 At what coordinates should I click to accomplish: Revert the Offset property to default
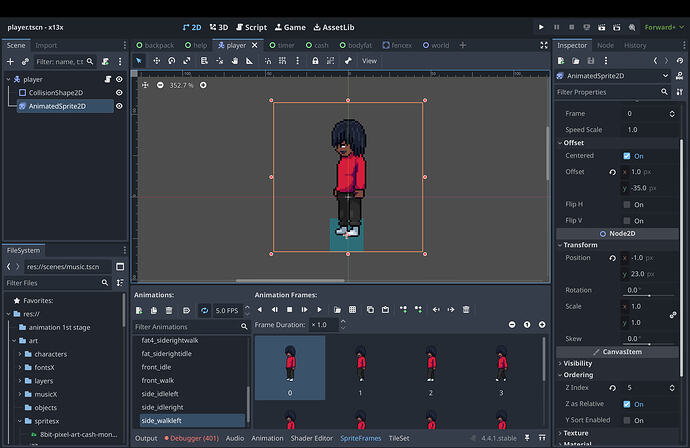point(612,172)
